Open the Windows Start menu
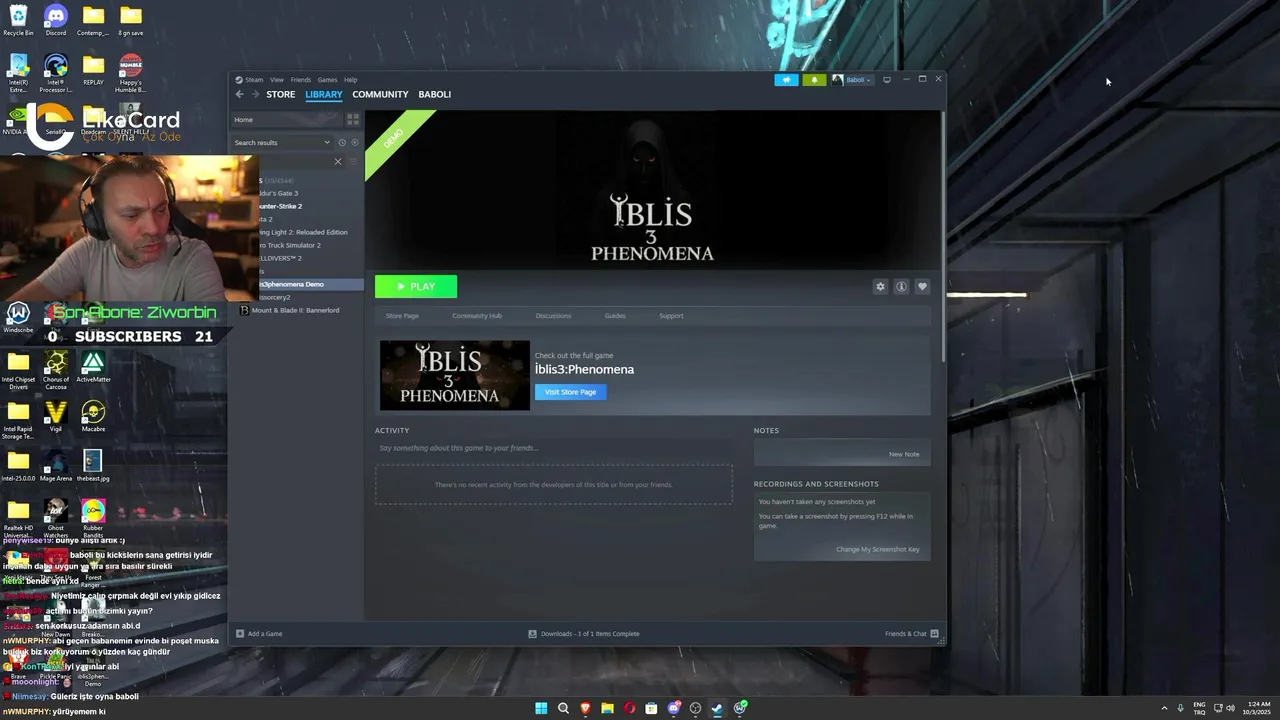The height and width of the screenshot is (720, 1280). coord(541,708)
